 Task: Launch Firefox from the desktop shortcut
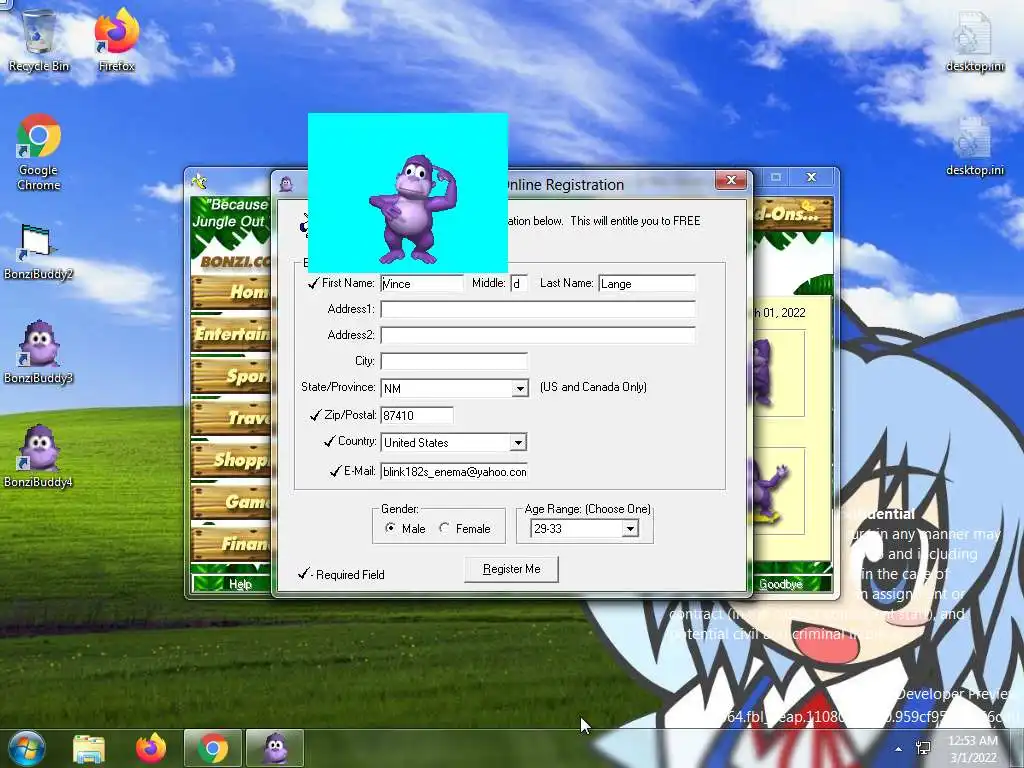[116, 40]
